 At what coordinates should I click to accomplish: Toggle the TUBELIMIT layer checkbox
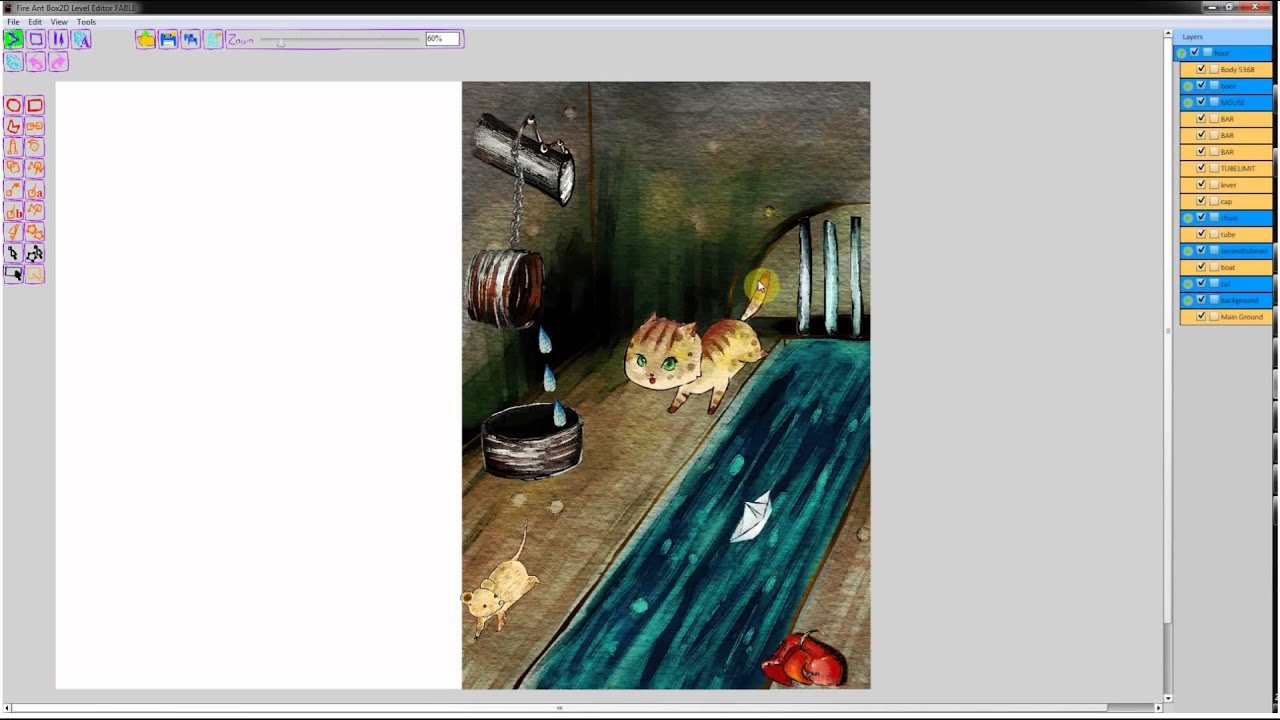pos(1201,168)
